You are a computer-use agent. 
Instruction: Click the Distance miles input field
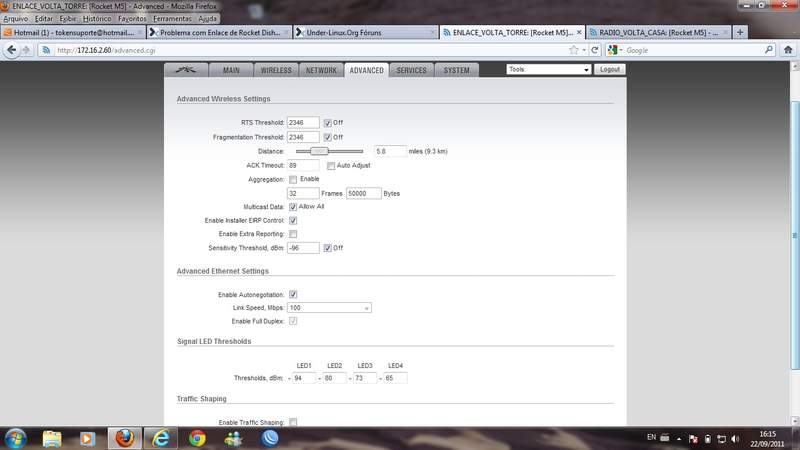pos(390,151)
